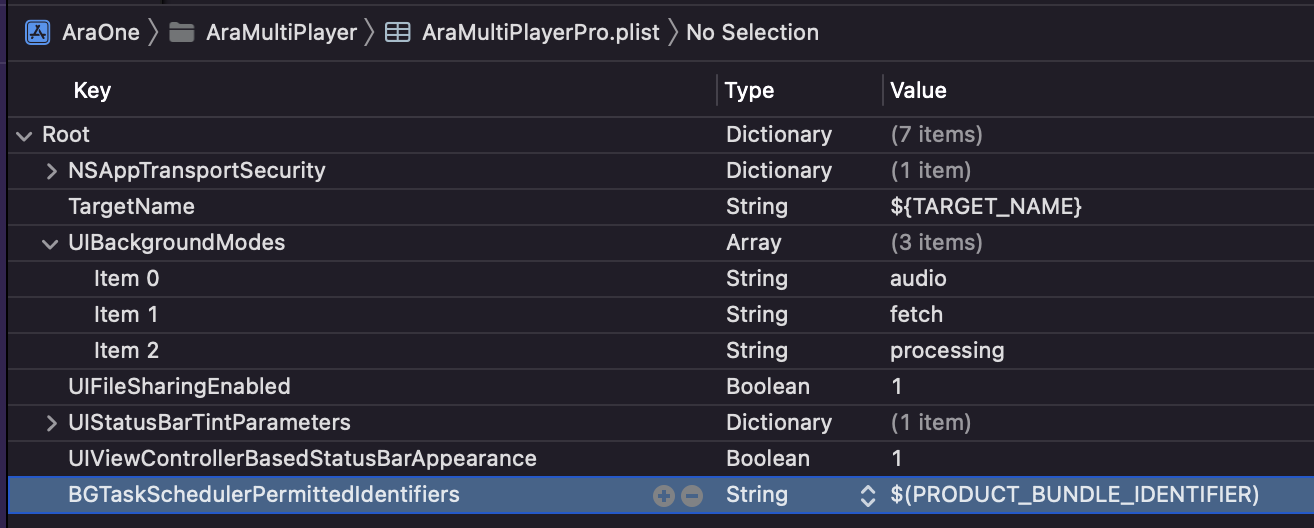
Task: Click the AraMultiPlayer folder icon
Action: coord(181,32)
